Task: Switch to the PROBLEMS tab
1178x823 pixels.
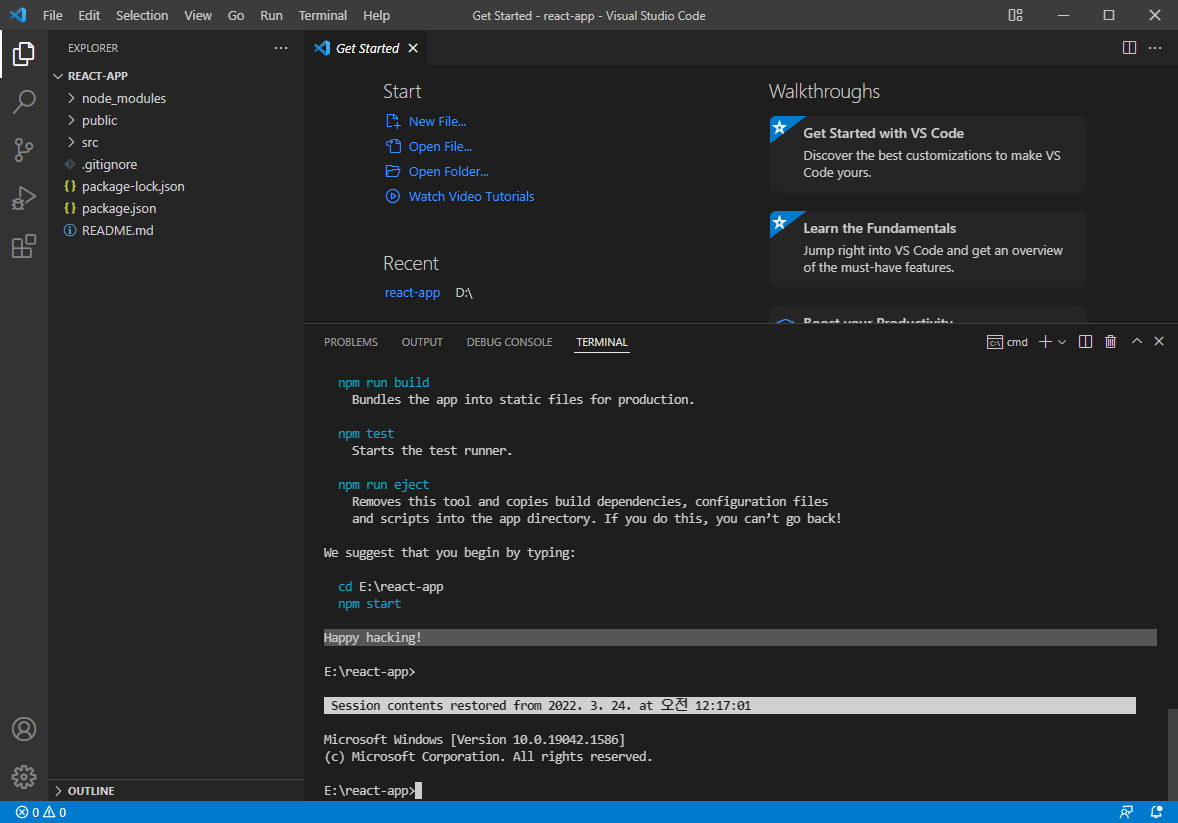Action: pyautogui.click(x=351, y=342)
